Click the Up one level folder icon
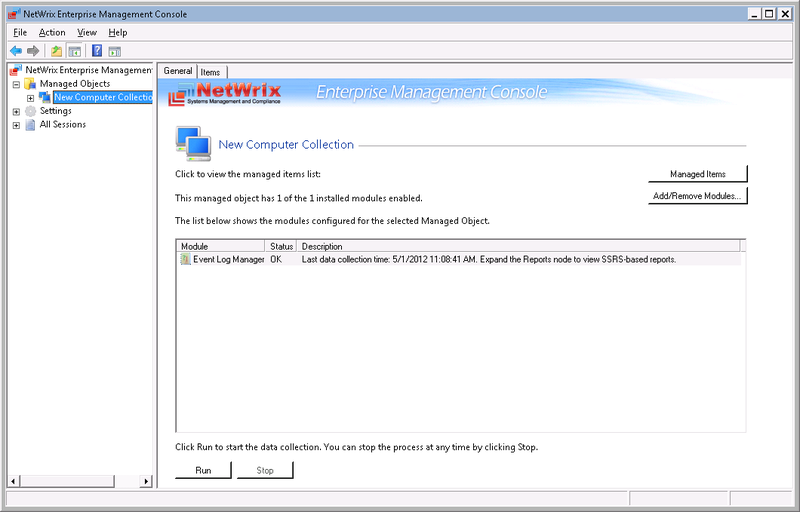800x512 pixels. [x=57, y=51]
